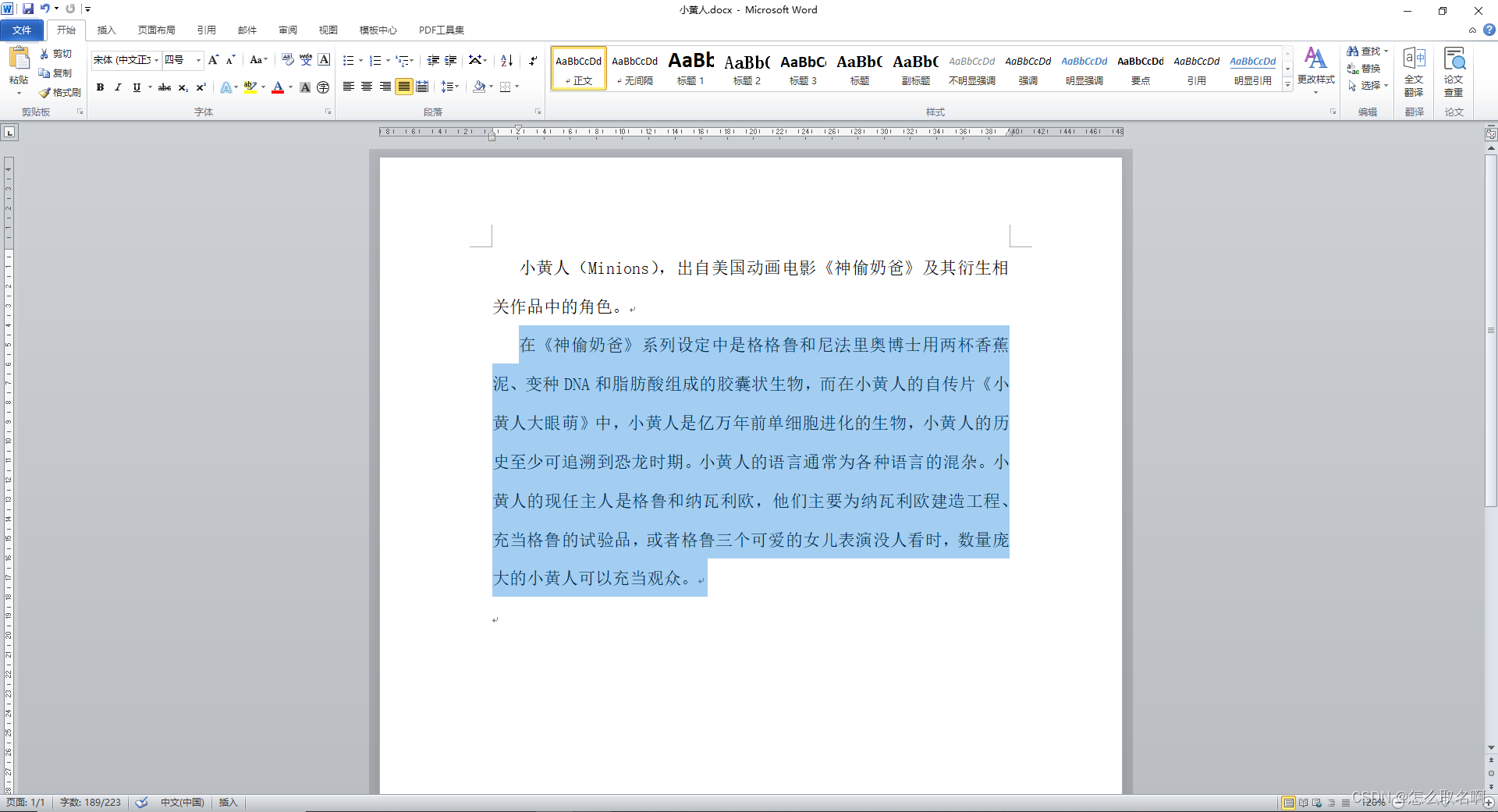Image resolution: width=1498 pixels, height=812 pixels.
Task: Click the Change Styles (更改样式) icon
Action: point(1315,69)
